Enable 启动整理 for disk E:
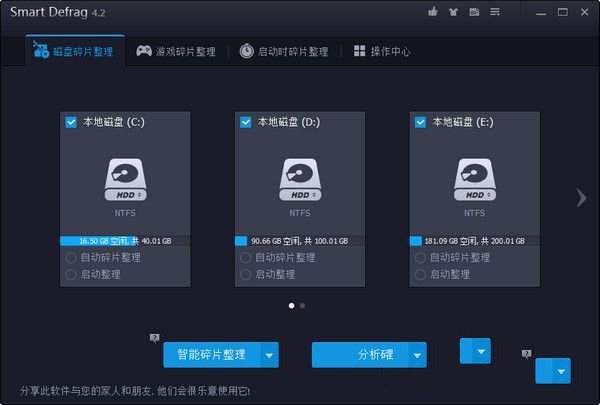The height and width of the screenshot is (405, 600). pos(420,274)
